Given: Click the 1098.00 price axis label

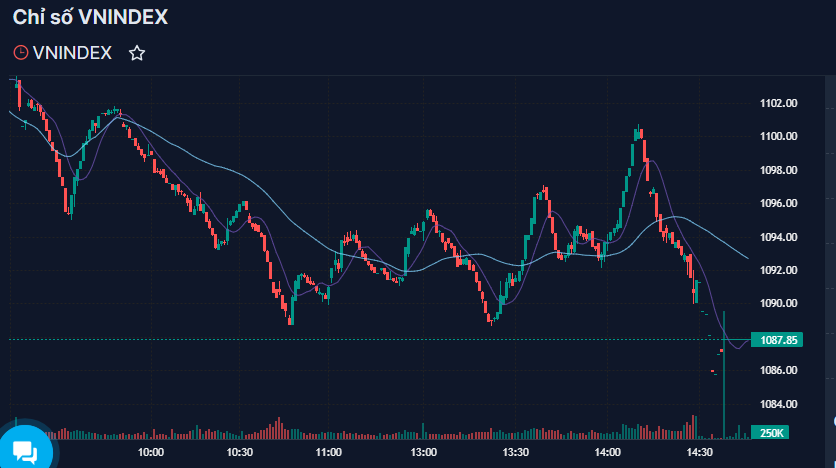Looking at the screenshot, I should click(x=778, y=170).
